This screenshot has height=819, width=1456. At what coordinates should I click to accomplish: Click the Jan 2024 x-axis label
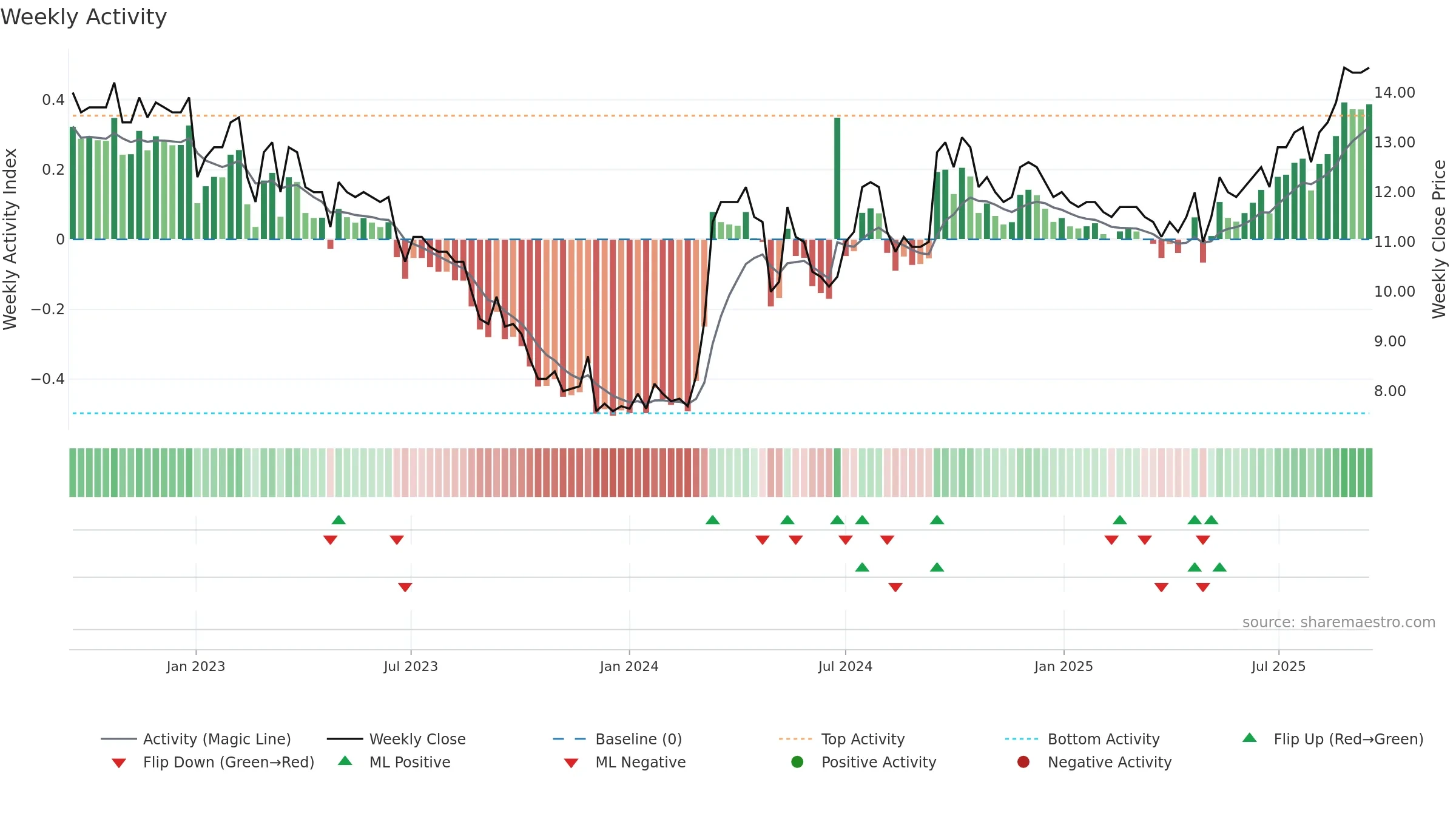[629, 666]
